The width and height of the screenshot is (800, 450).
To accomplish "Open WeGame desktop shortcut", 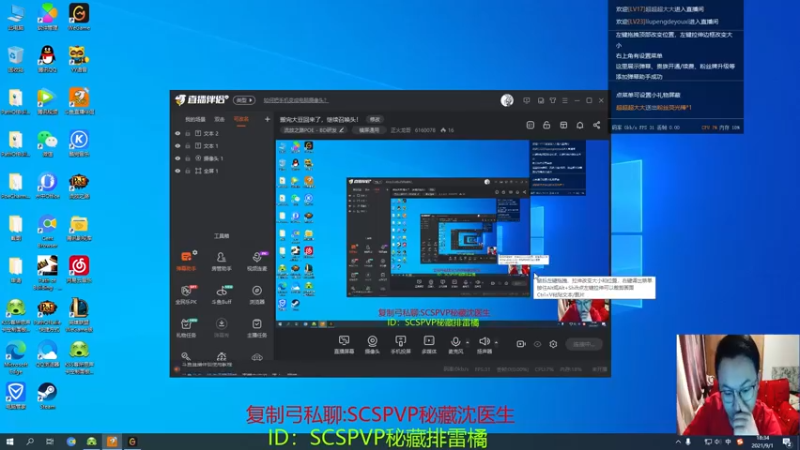I will (x=79, y=17).
